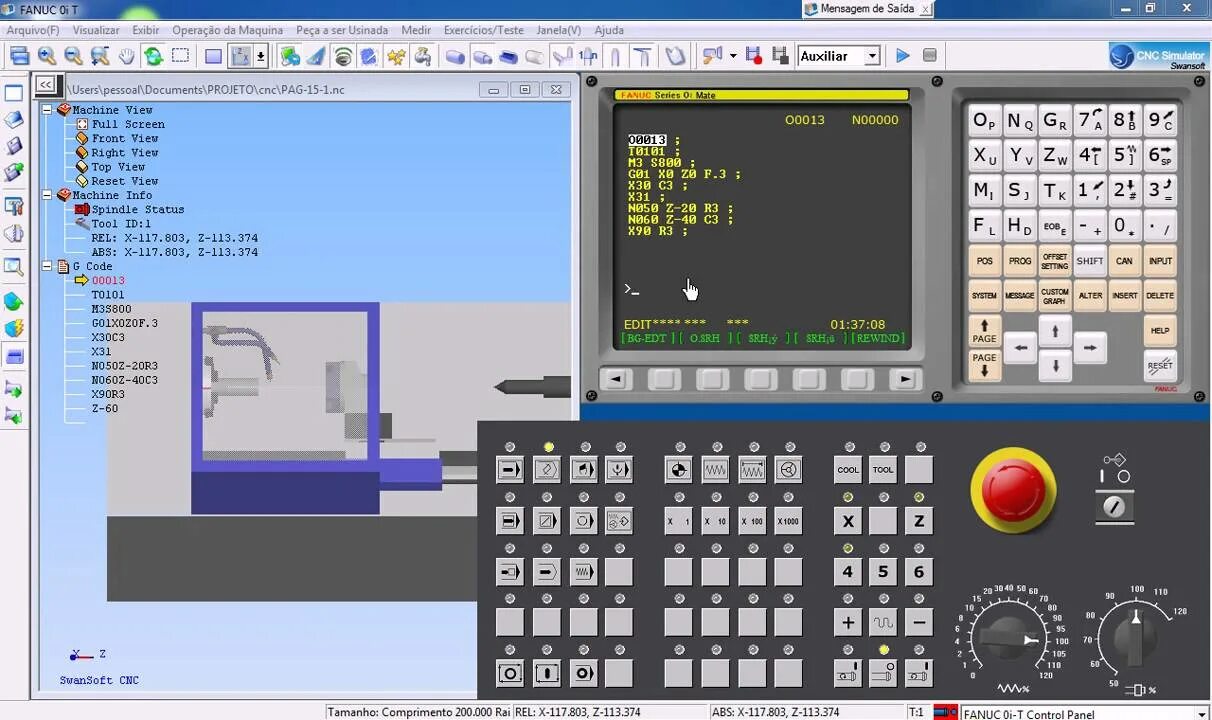Open the Medir menu
This screenshot has height=720, width=1212.
pyautogui.click(x=416, y=30)
